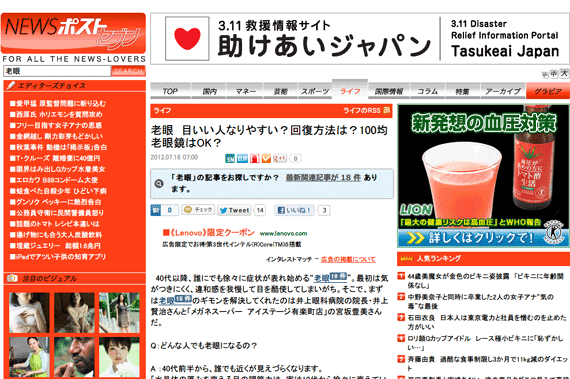Open ranking article 44歳美魔女が金色のビキニ姿披露
This screenshot has width=570, height=379.
coord(486,281)
